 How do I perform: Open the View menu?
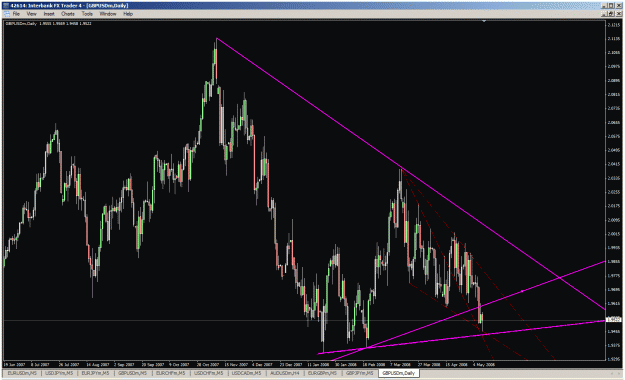[x=31, y=14]
